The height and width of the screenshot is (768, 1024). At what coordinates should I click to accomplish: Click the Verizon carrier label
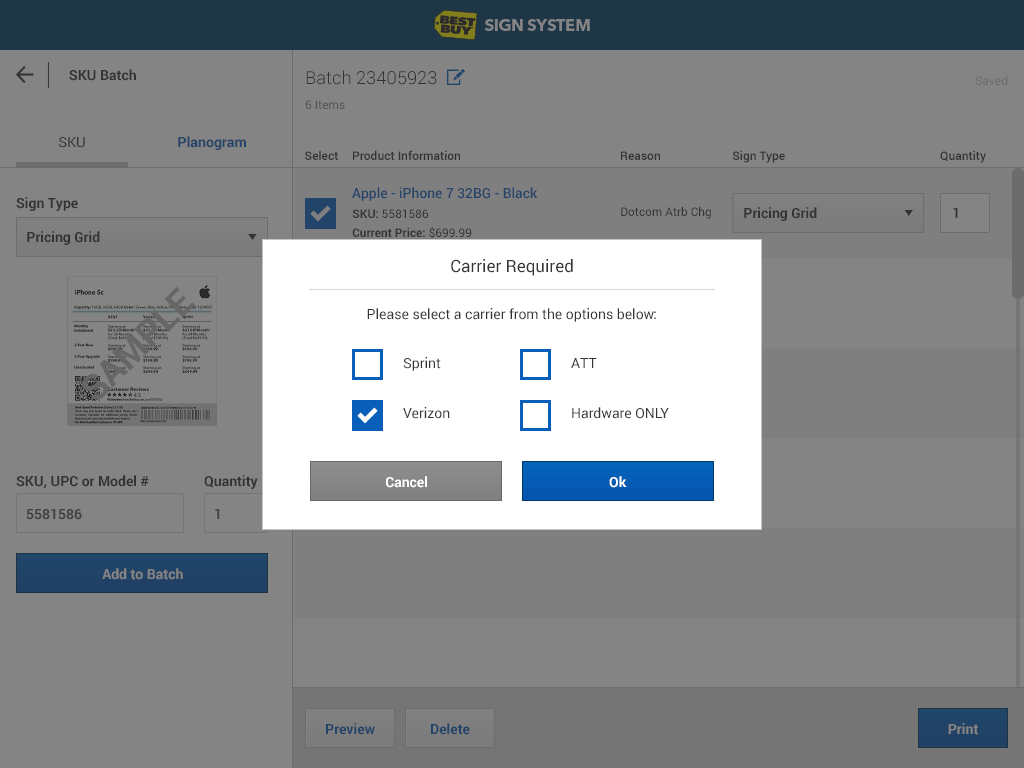[426, 413]
